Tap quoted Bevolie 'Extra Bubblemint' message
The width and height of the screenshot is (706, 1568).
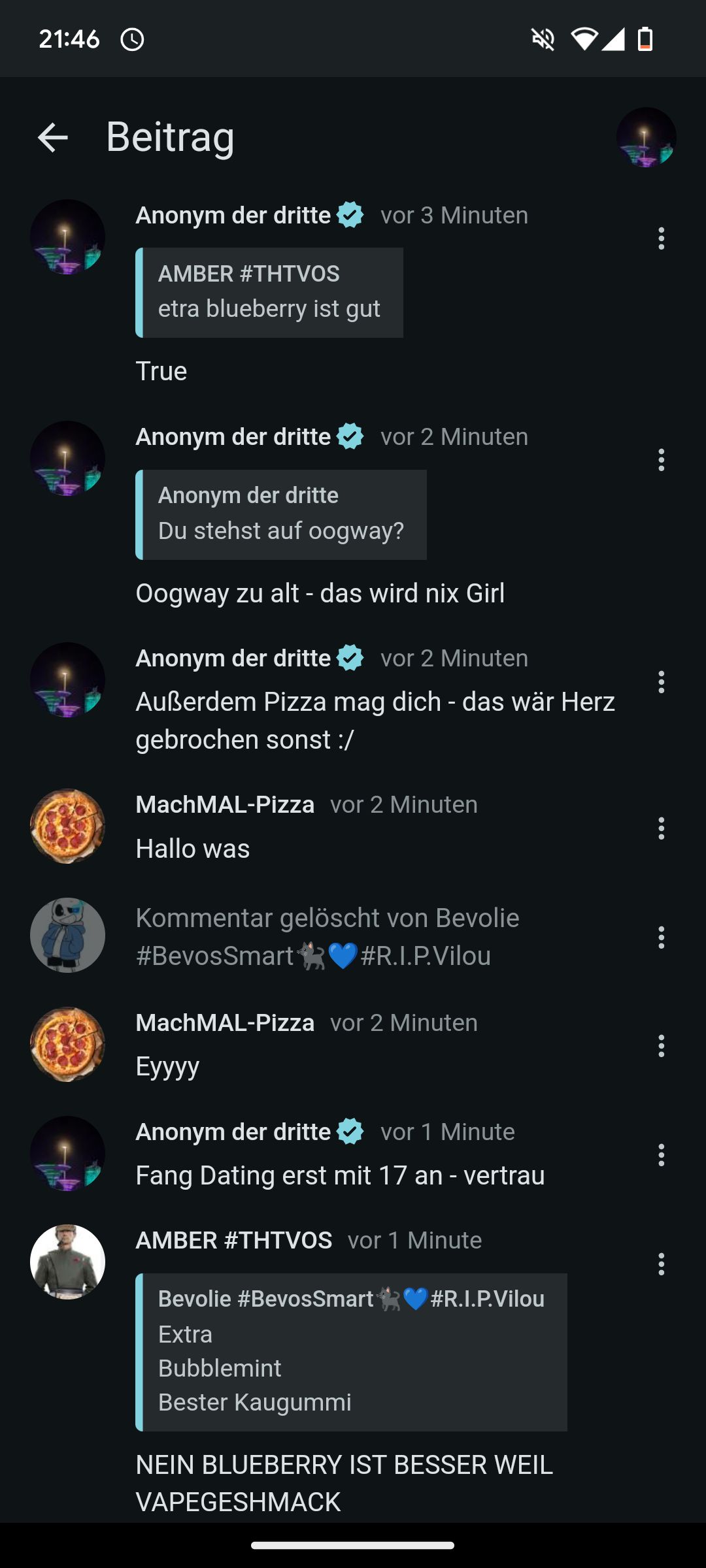click(x=351, y=1352)
